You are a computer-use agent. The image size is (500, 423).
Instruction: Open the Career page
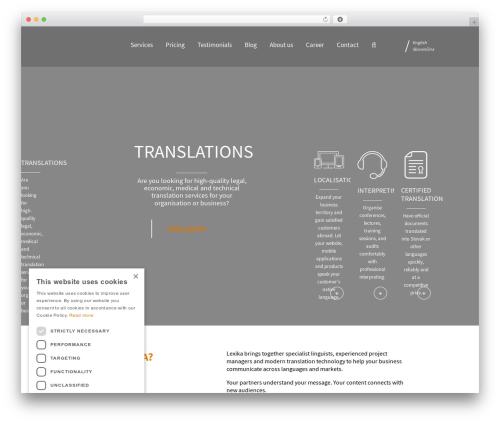click(314, 45)
